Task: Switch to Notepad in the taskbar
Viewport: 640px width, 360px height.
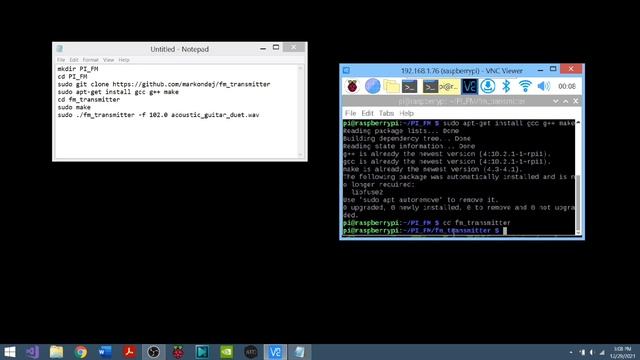Action: [x=300, y=352]
